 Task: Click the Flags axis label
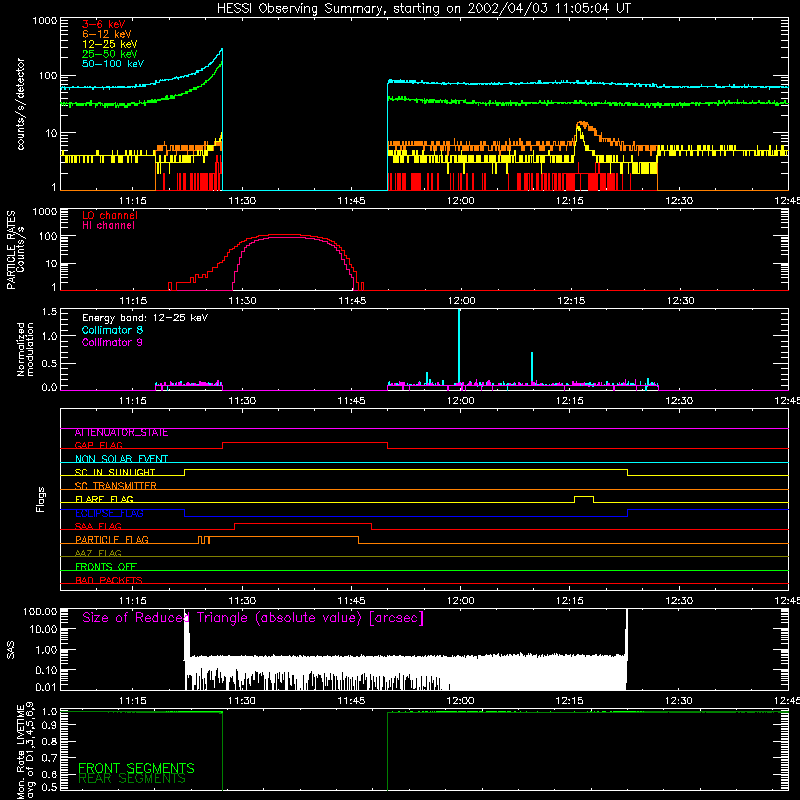[41, 499]
